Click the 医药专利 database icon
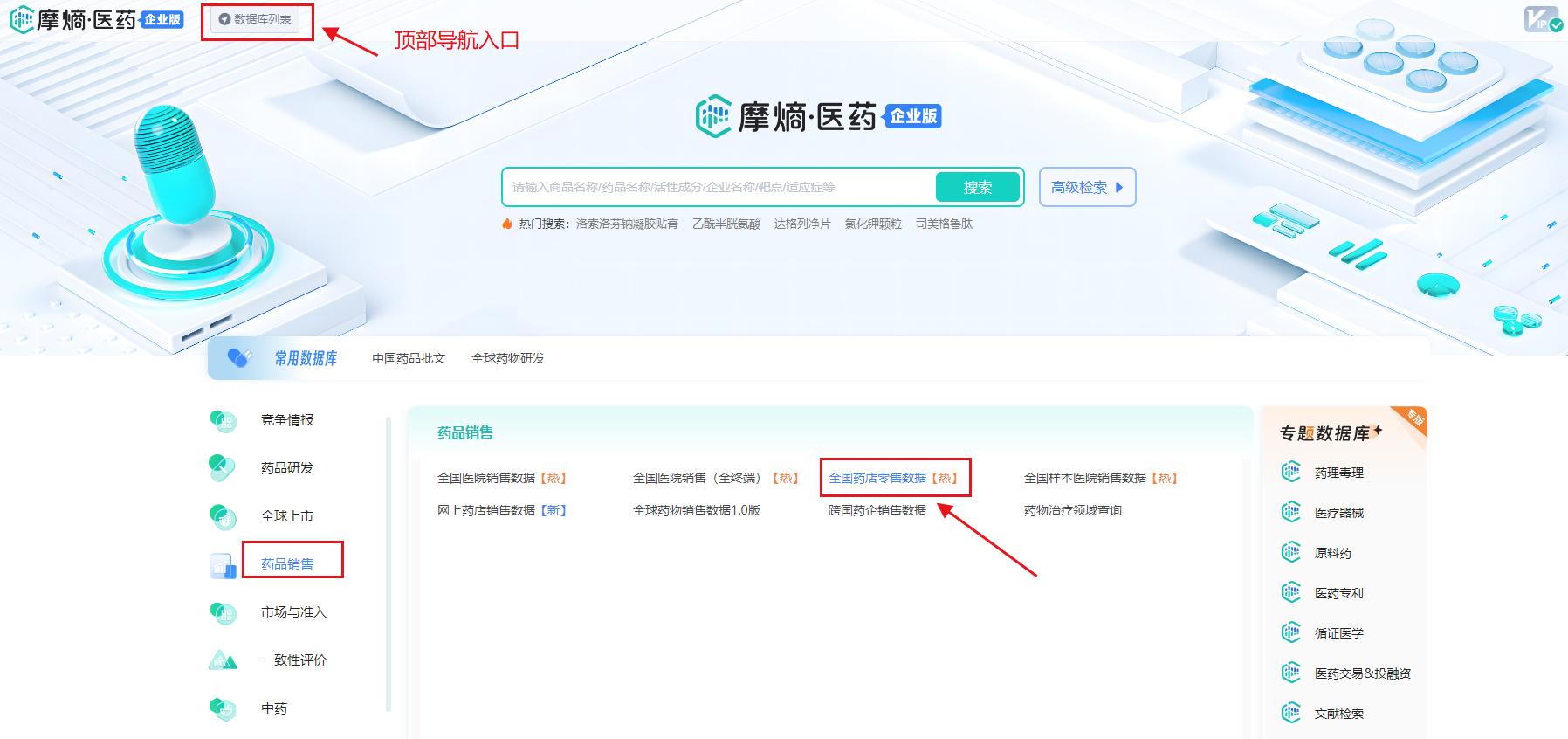 (x=1290, y=592)
